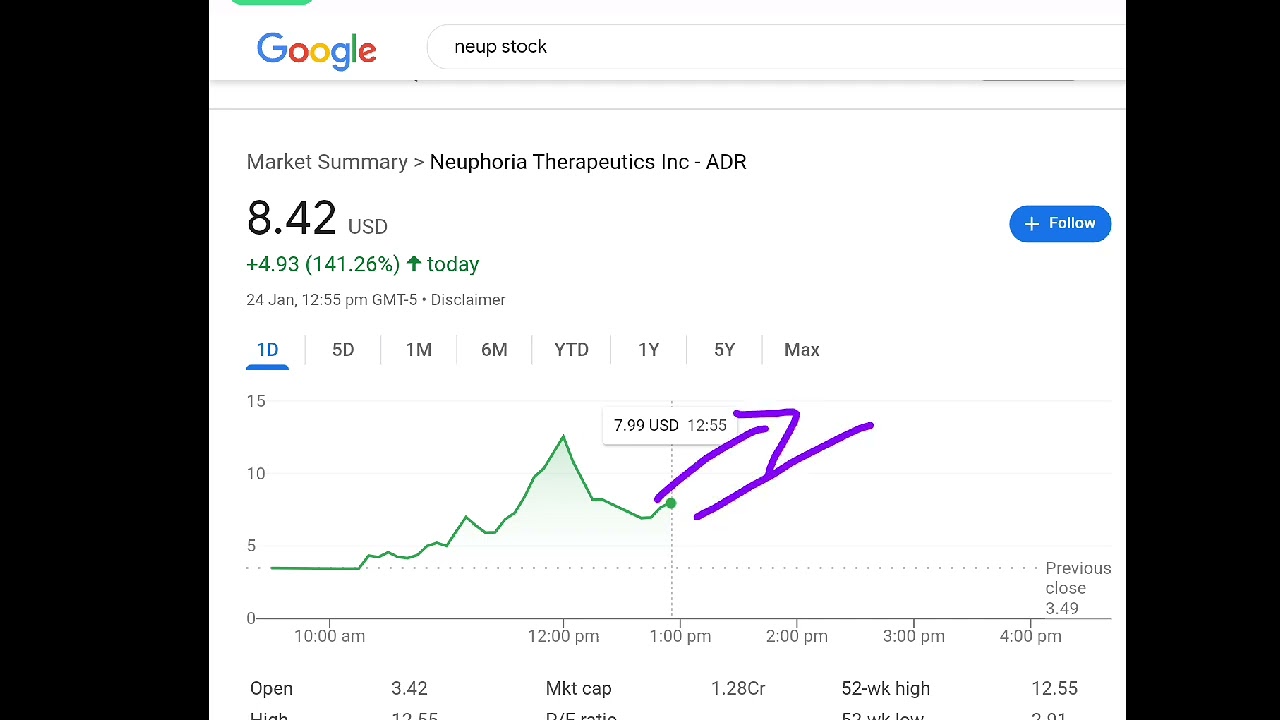Click the Neuphoria Therapeutics Inc - ADR title
Image resolution: width=1280 pixels, height=720 pixels.
[588, 162]
